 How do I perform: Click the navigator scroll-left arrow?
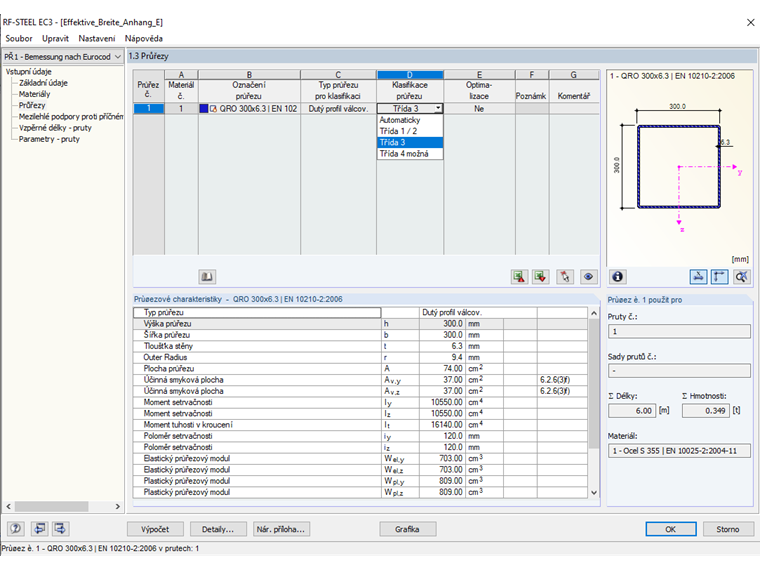[x=8, y=506]
